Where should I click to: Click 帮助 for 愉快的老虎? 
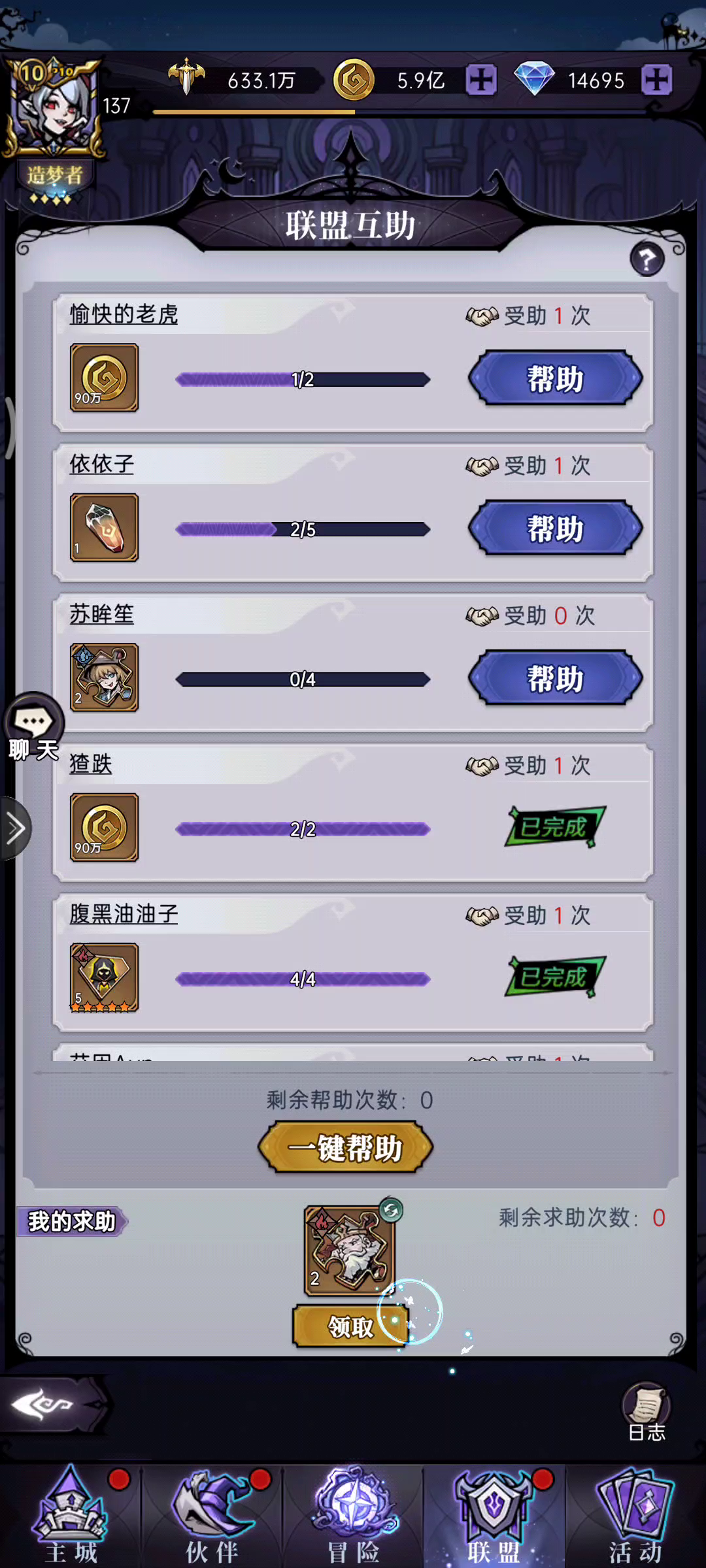point(556,379)
